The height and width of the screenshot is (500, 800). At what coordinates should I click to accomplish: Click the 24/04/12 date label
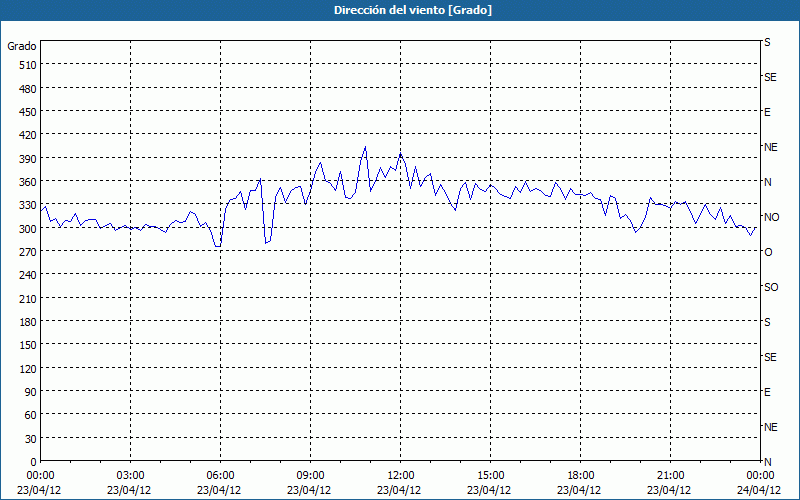click(759, 490)
